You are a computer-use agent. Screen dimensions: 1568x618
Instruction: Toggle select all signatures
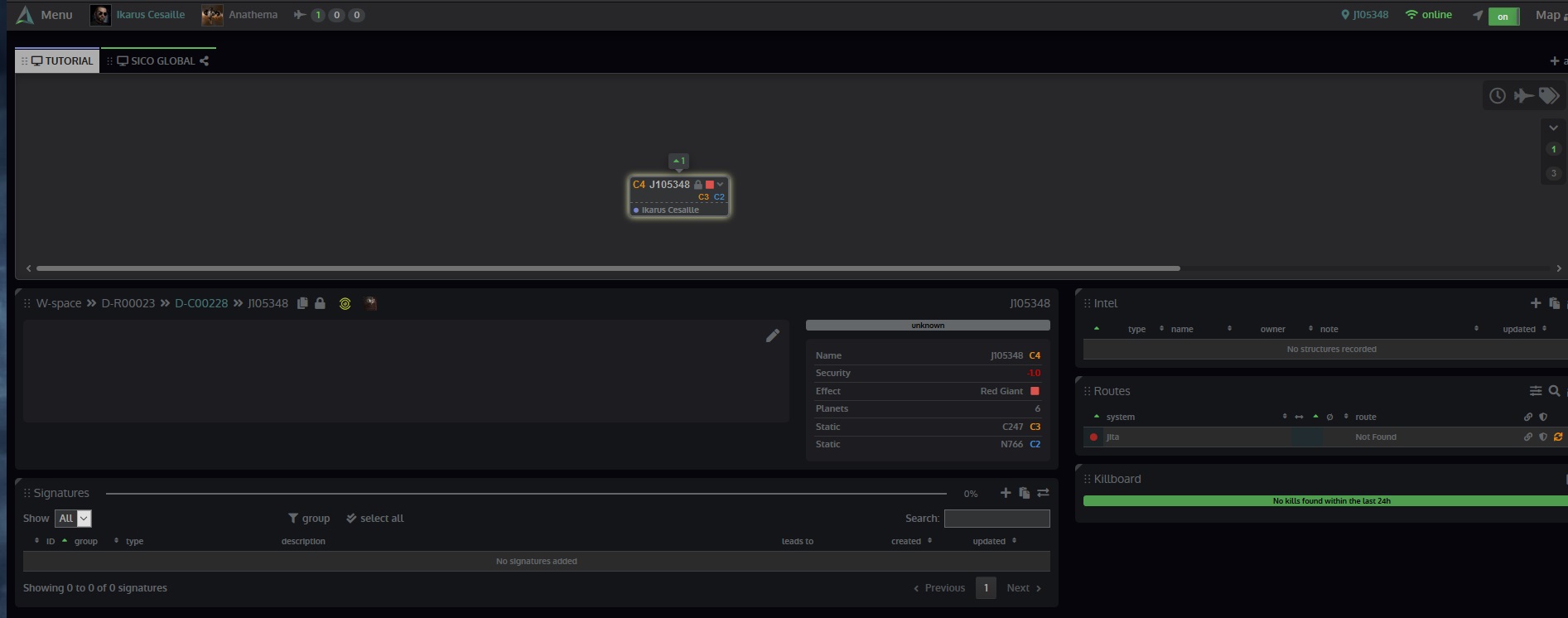(375, 519)
